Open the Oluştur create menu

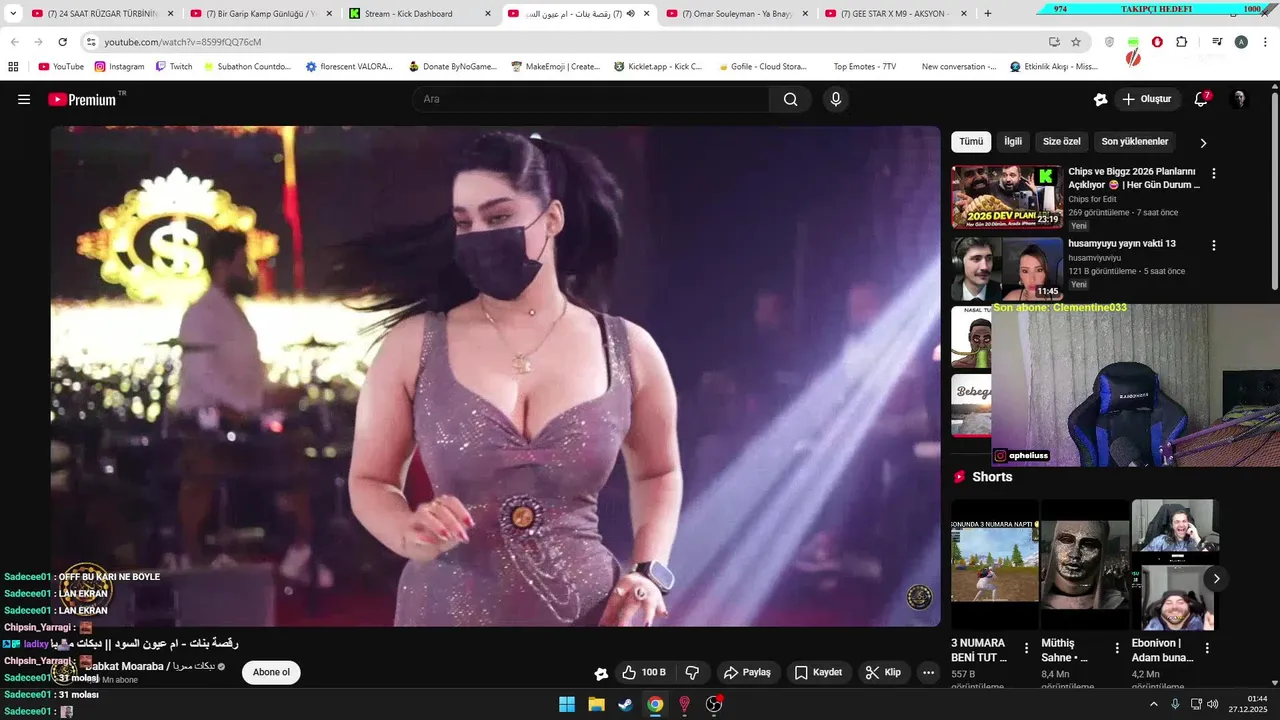point(1146,99)
